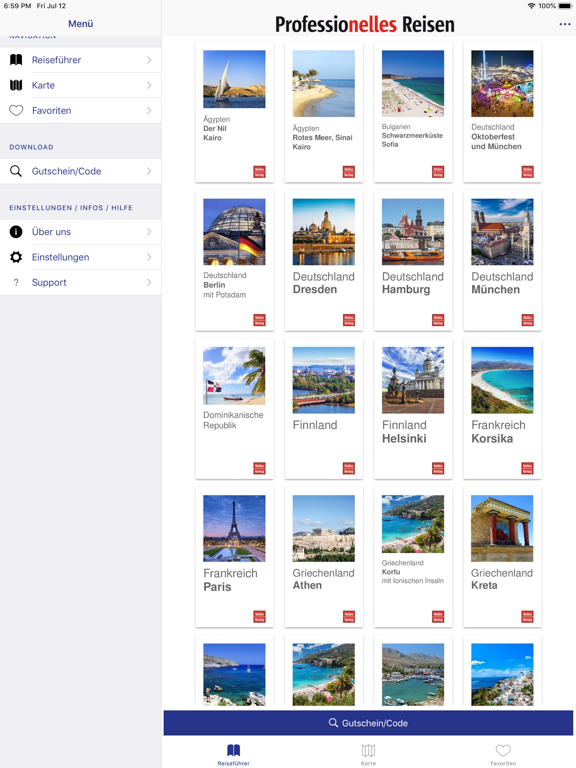Open Gutschein/Code in the Download section
The height and width of the screenshot is (768, 576).
pyautogui.click(x=80, y=171)
